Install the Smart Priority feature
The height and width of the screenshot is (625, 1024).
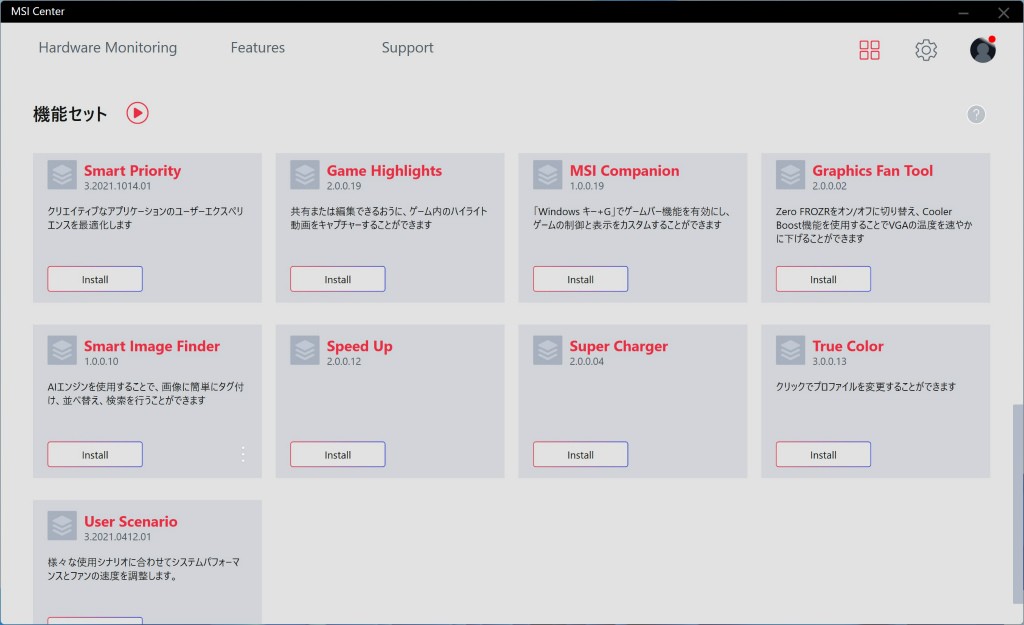(x=95, y=279)
